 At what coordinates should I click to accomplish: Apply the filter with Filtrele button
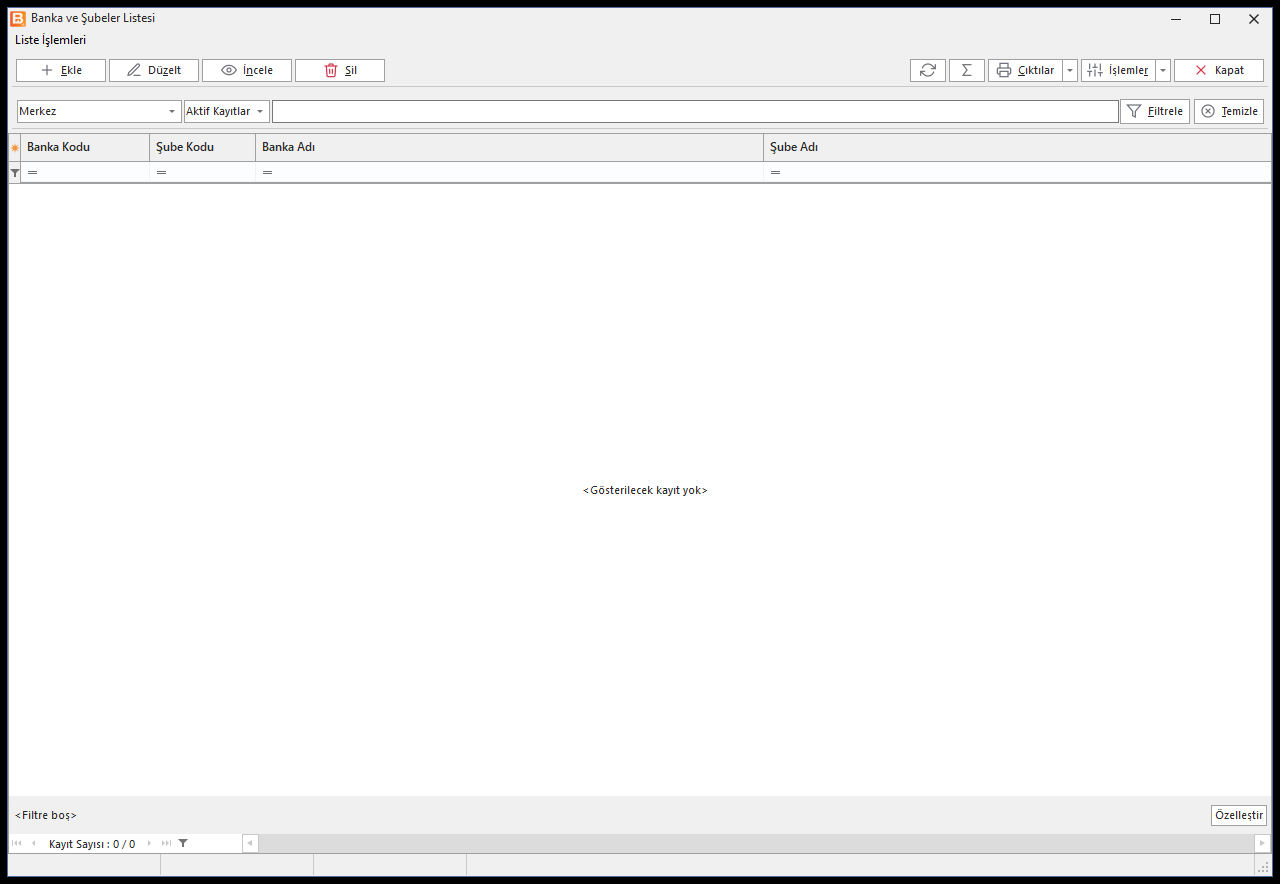pos(1155,111)
